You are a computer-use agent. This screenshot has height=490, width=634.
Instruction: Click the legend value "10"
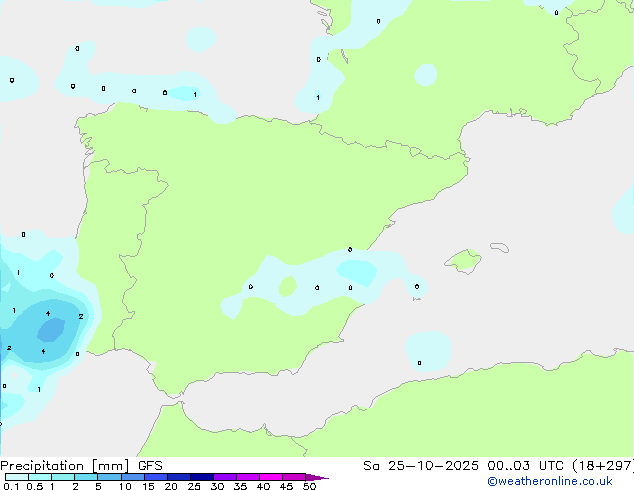point(125,486)
